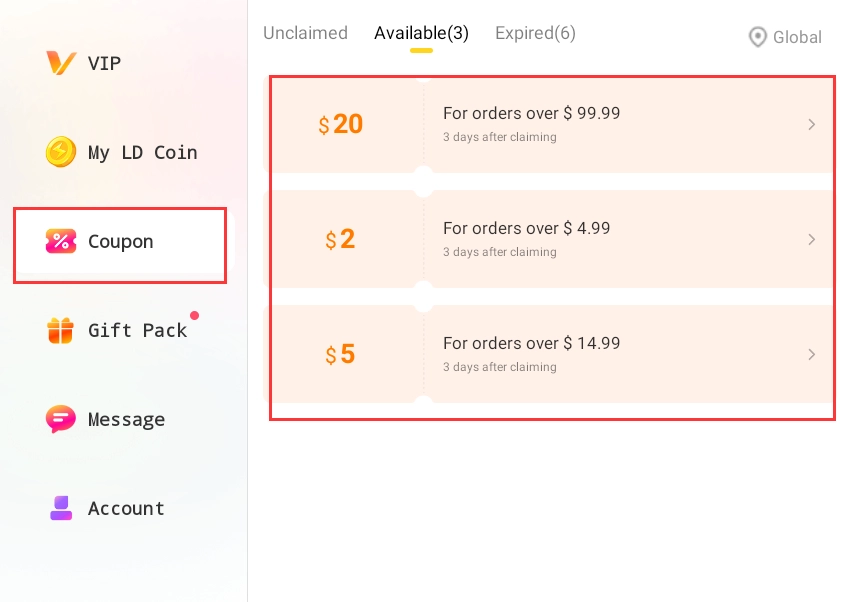Click the red dot on Gift Pack
Image resolution: width=853 pixels, height=602 pixels.
point(194,315)
